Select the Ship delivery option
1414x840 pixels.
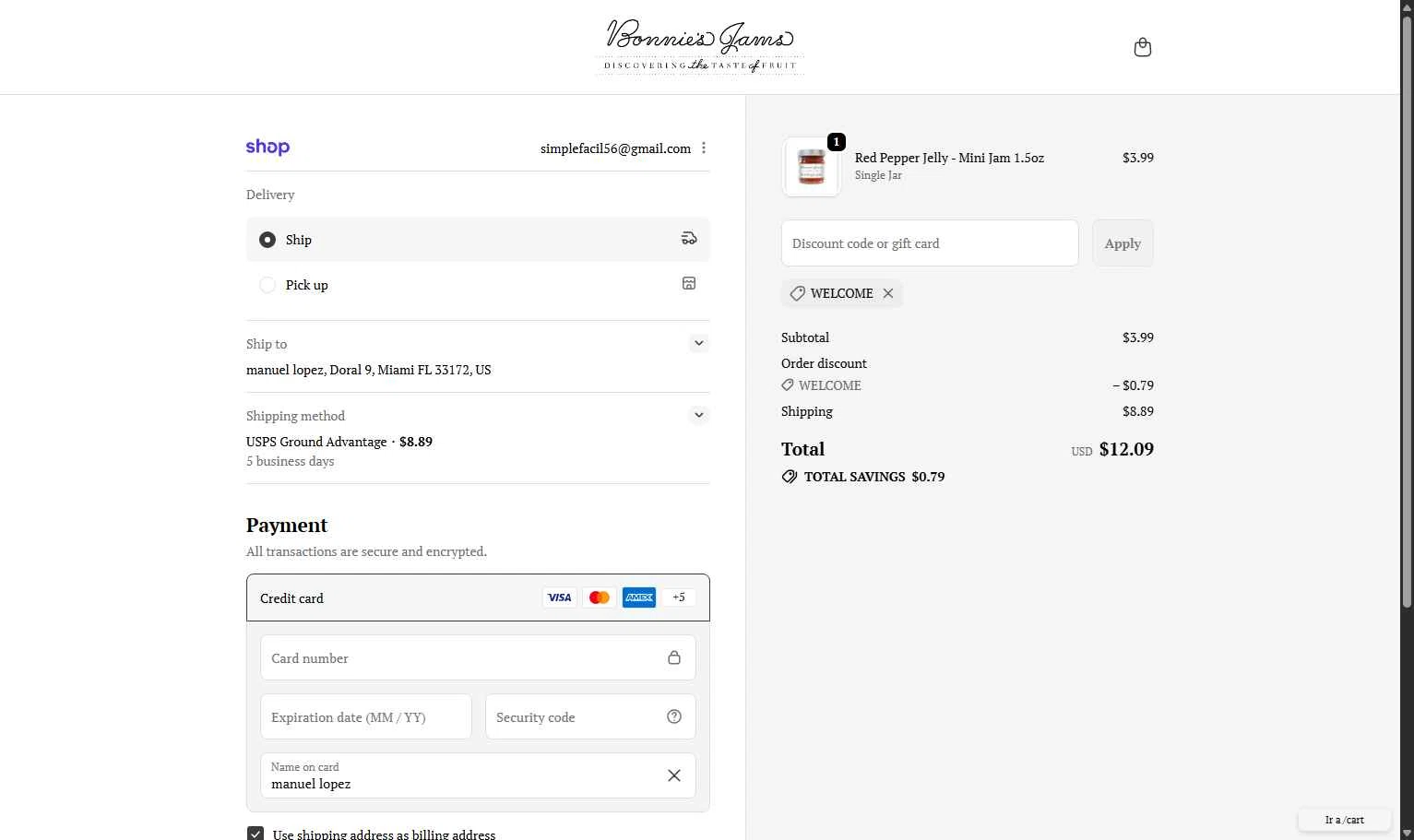coord(478,240)
